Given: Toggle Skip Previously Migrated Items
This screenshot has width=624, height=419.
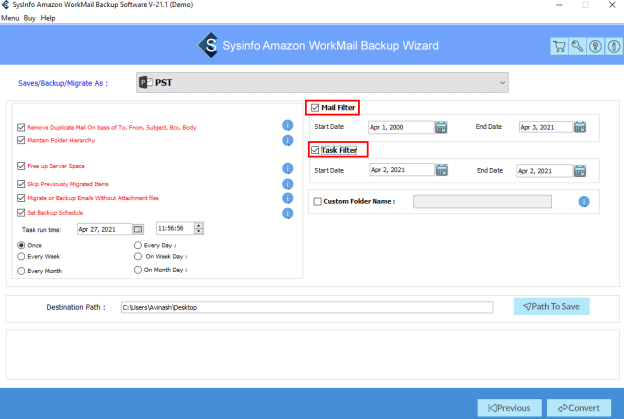Looking at the screenshot, I should click(21, 184).
